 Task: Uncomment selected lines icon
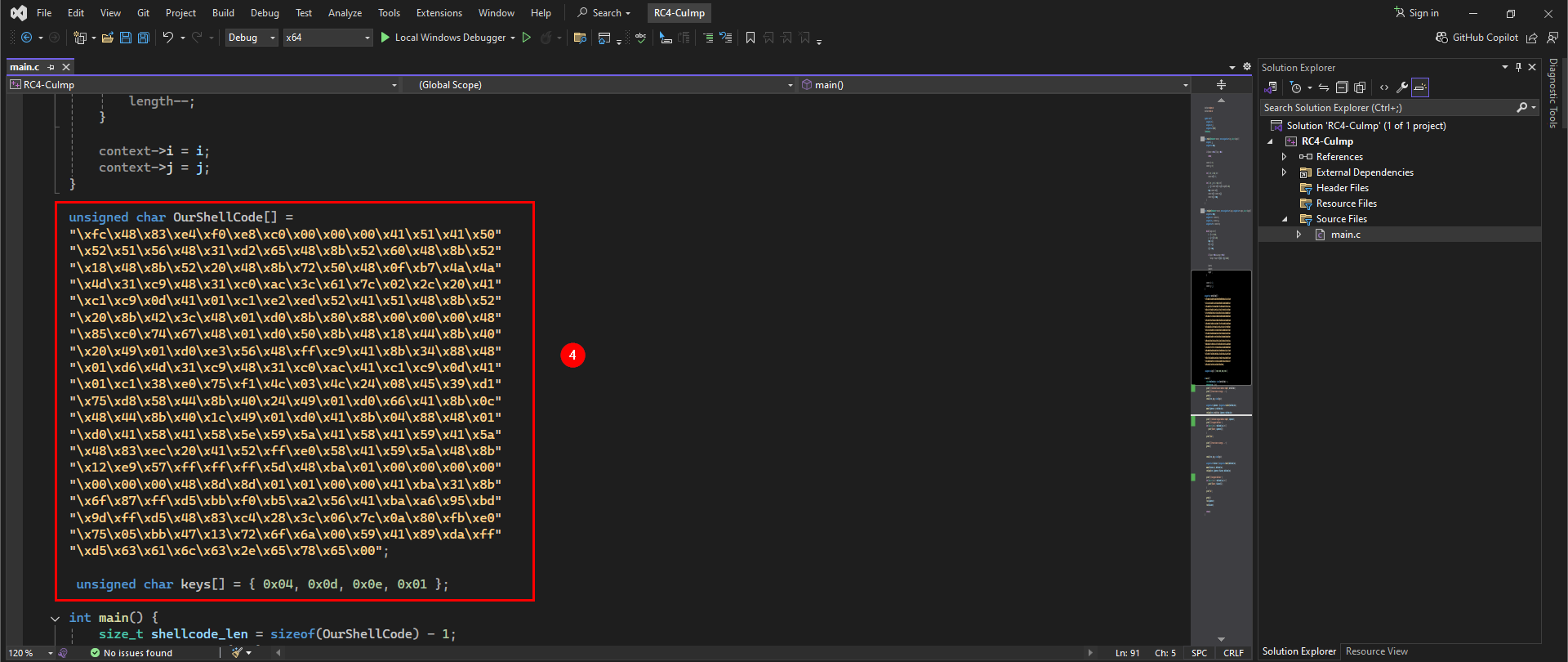pyautogui.click(x=725, y=38)
